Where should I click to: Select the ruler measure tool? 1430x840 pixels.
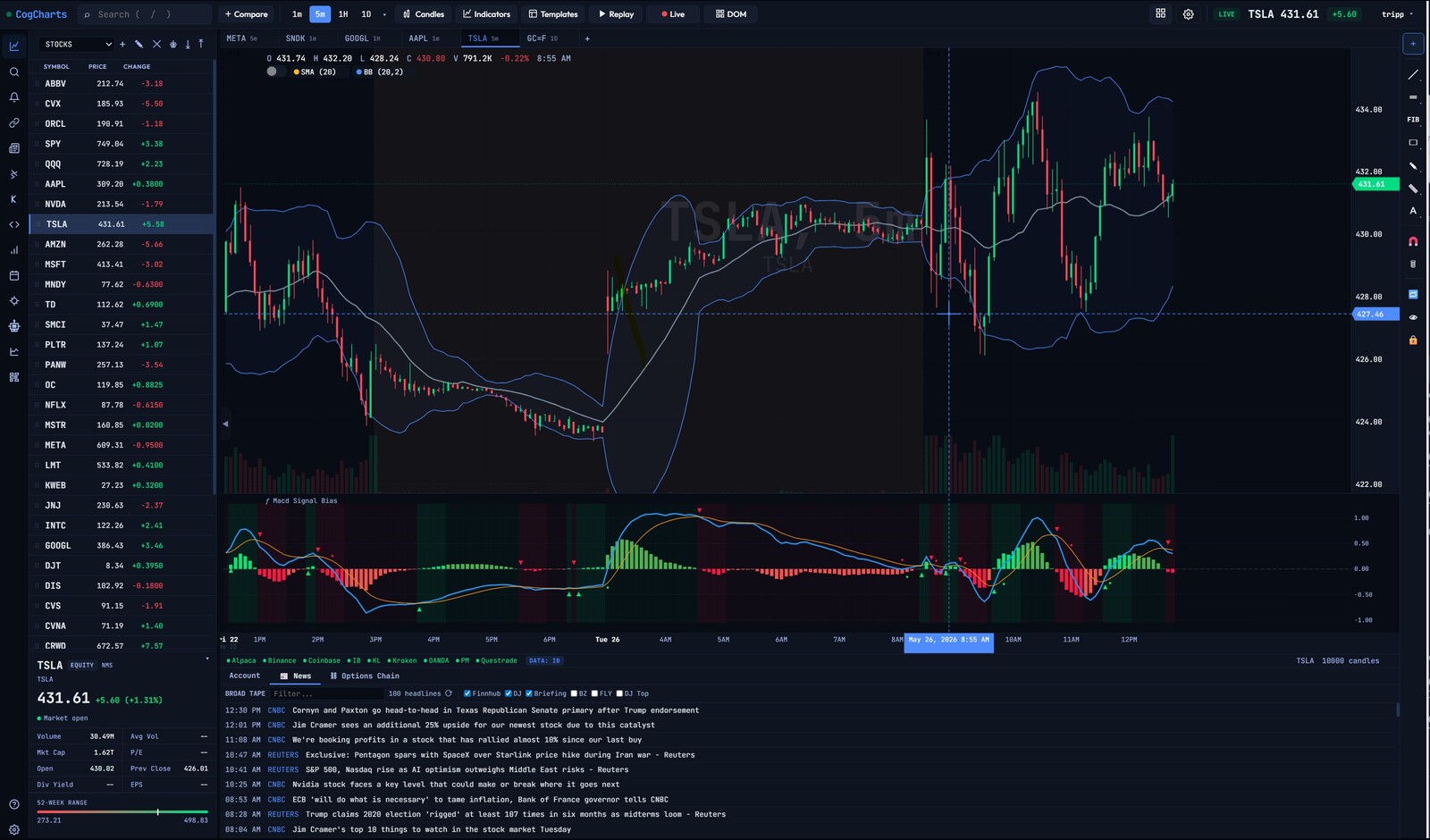pyautogui.click(x=1413, y=189)
